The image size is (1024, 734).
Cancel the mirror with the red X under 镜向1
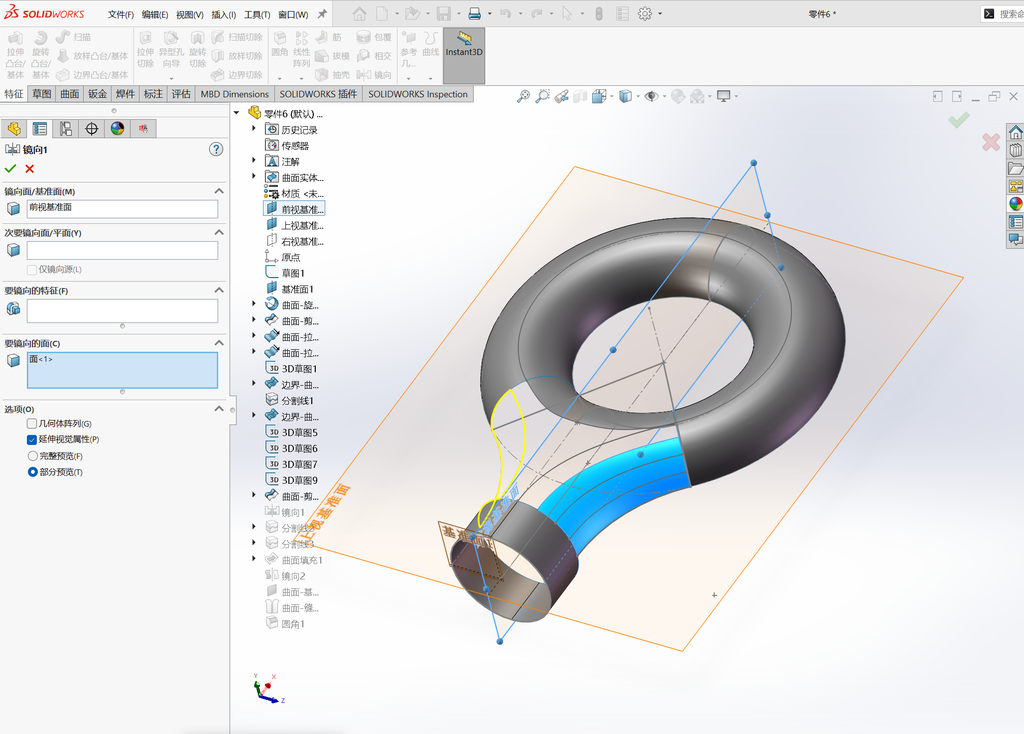(x=29, y=169)
